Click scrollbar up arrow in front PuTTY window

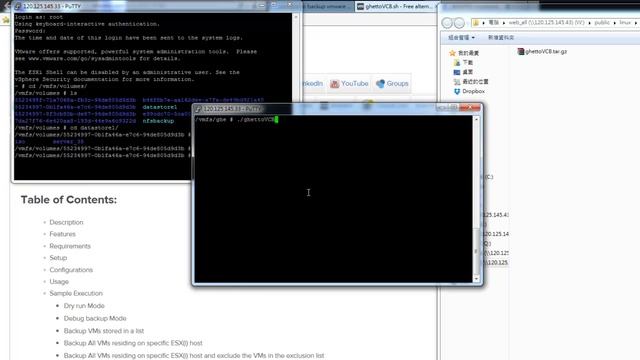coord(476,119)
